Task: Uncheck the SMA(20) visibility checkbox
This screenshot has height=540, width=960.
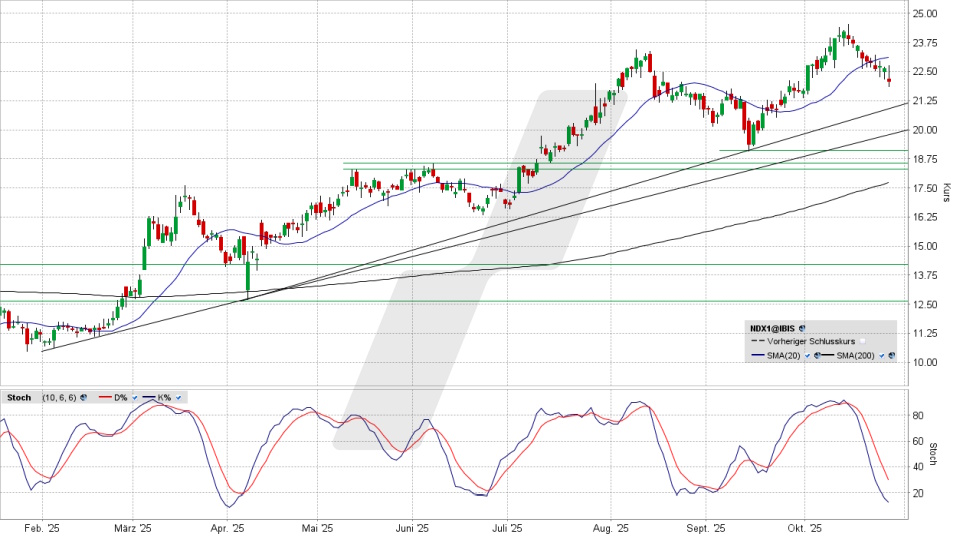Action: 807,355
